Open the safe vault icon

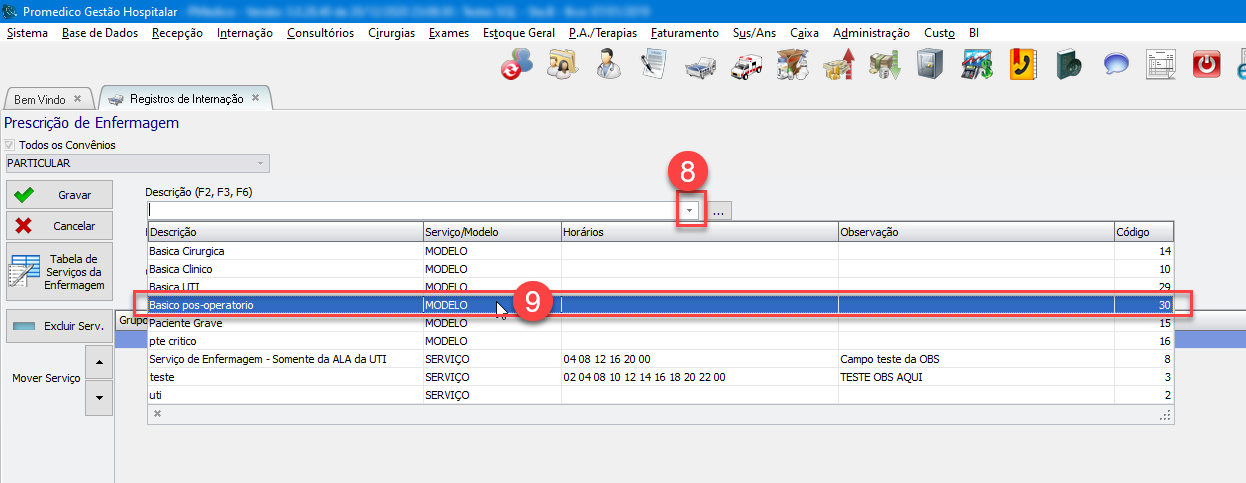[x=930, y=65]
